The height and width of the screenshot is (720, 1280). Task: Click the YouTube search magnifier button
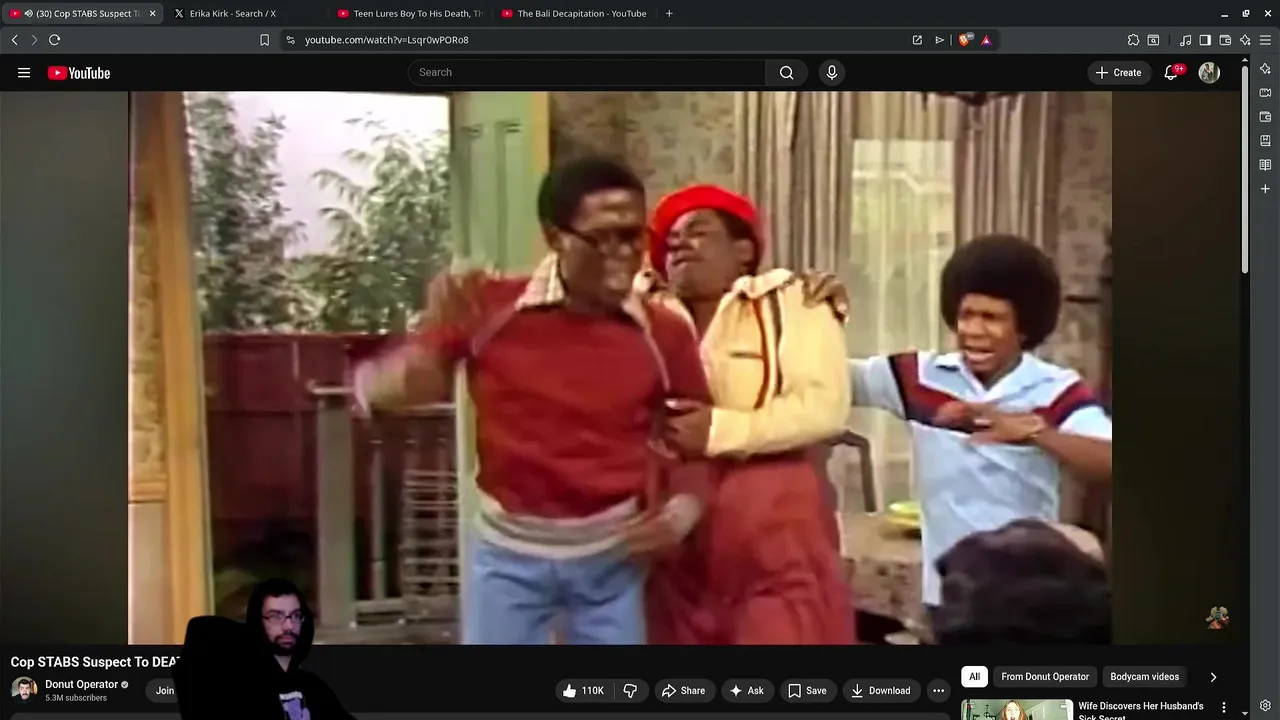click(787, 73)
